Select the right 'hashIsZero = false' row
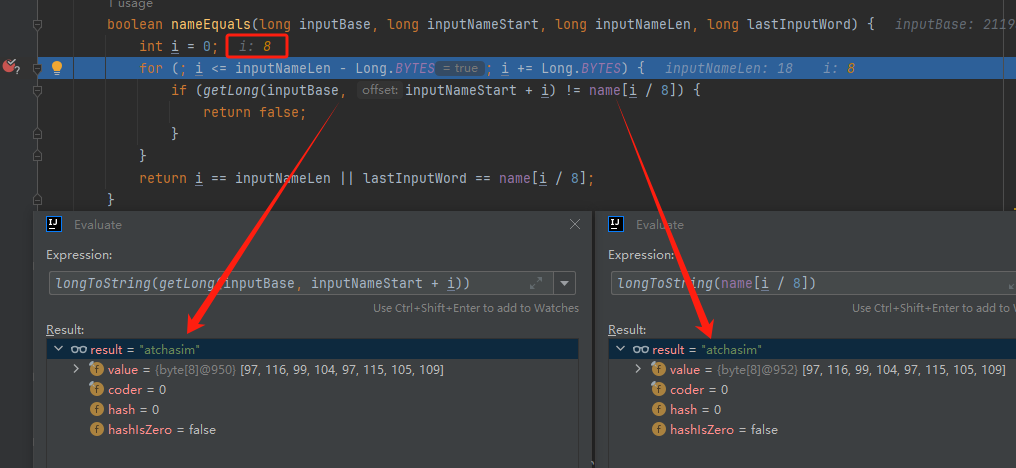The image size is (1016, 468). click(x=813, y=430)
